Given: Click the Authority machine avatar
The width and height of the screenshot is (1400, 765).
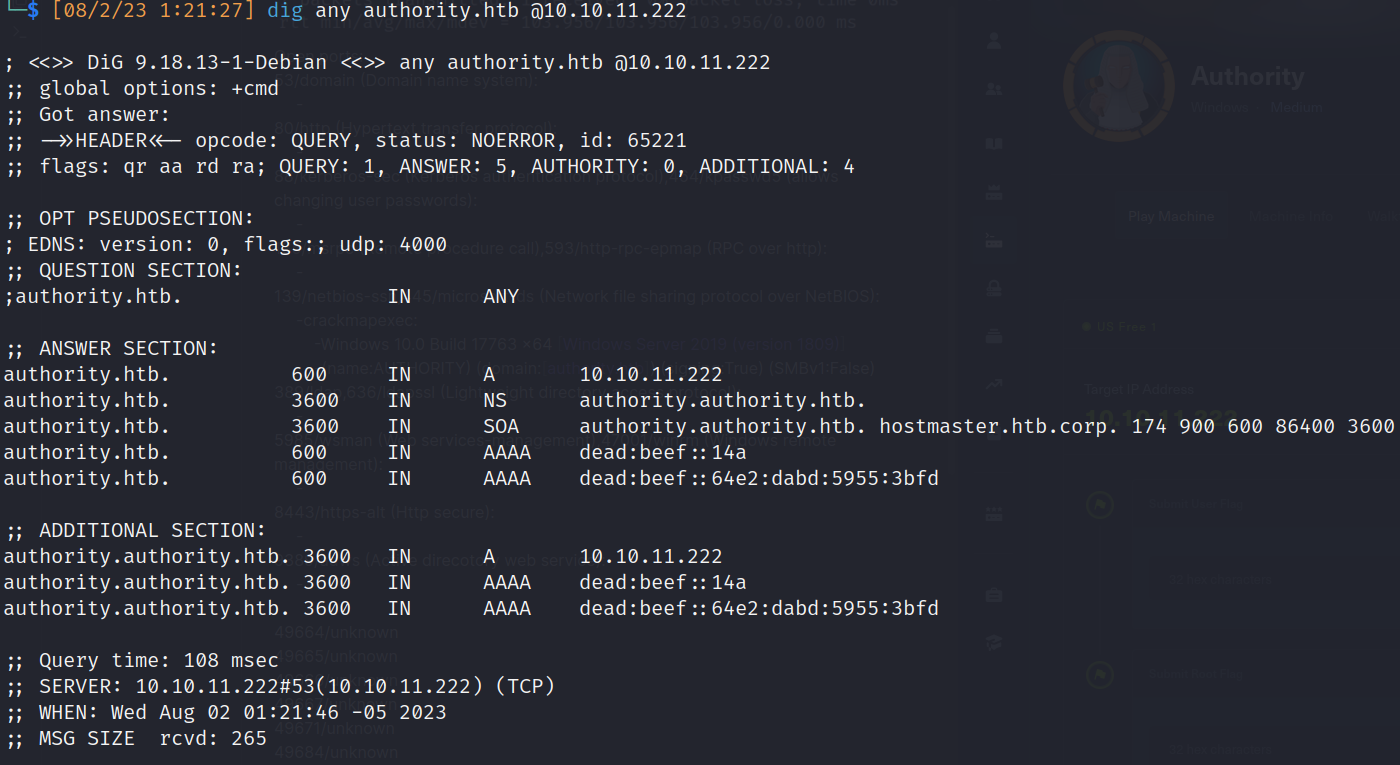Looking at the screenshot, I should (x=1118, y=87).
